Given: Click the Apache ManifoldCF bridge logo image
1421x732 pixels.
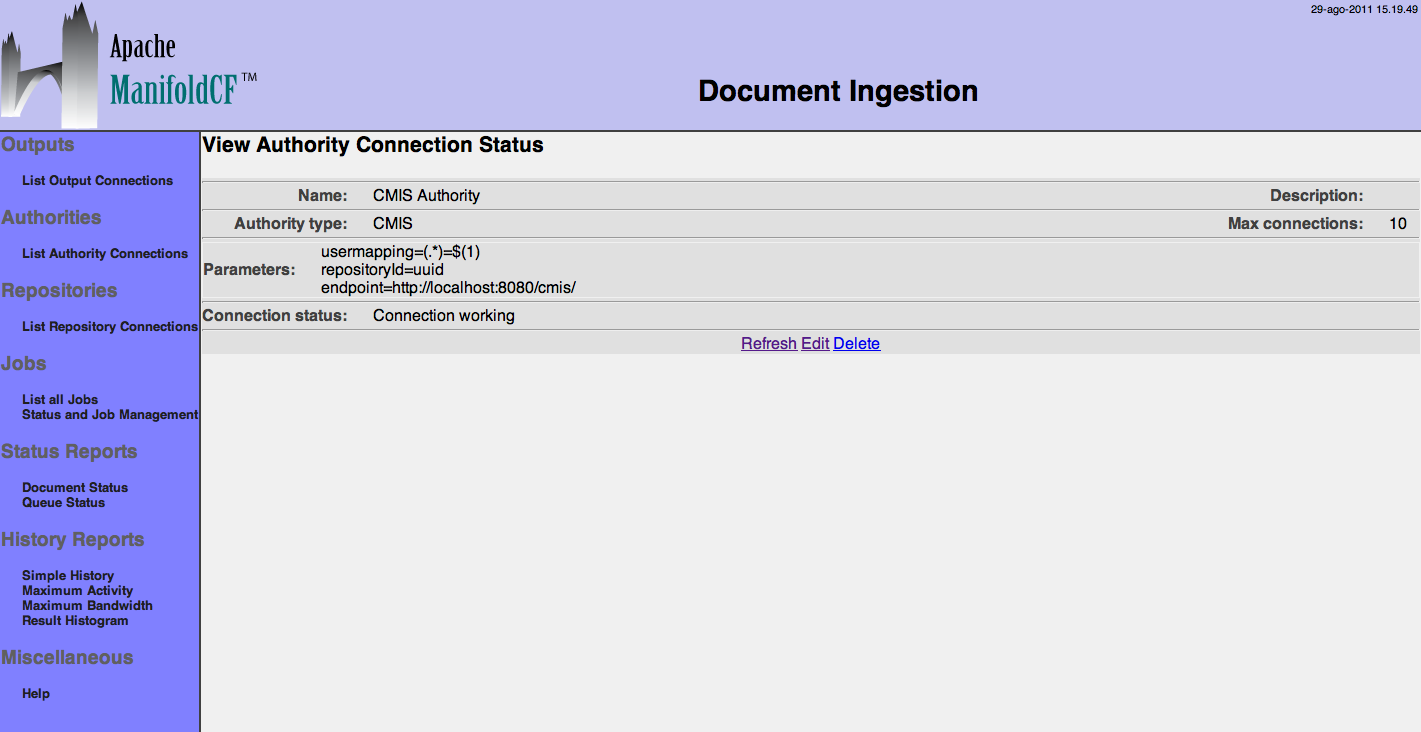Looking at the screenshot, I should point(50,66).
